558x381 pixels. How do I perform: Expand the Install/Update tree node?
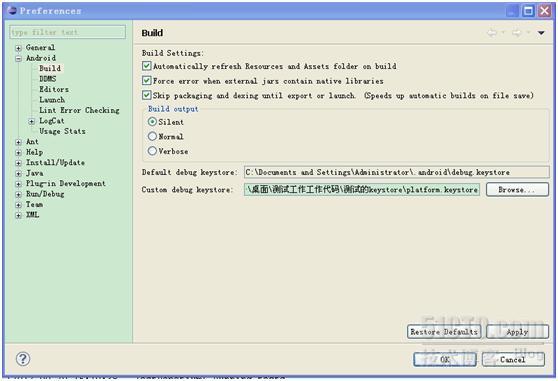tap(18, 163)
